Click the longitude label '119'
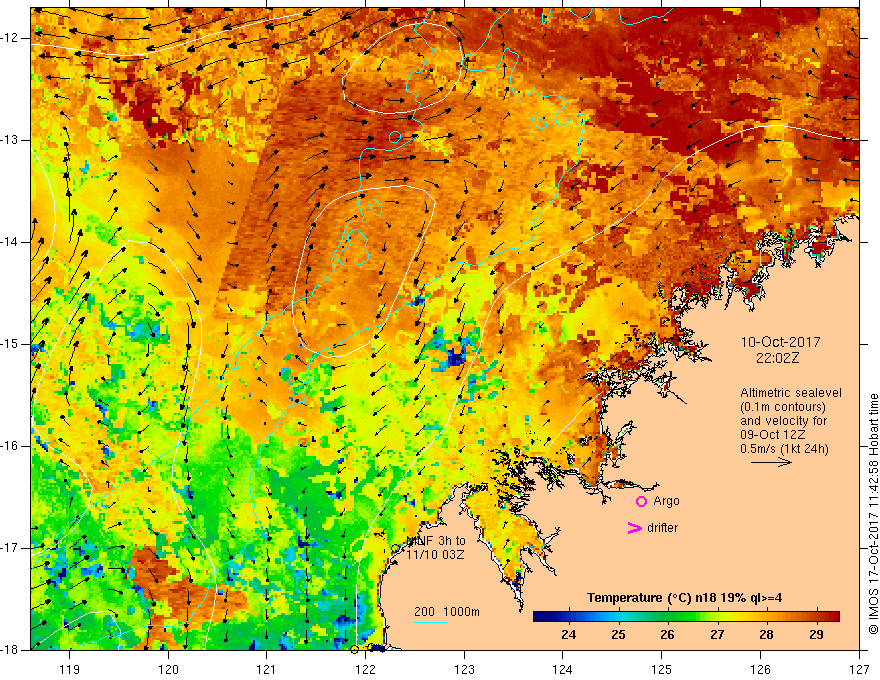Image resolution: width=880 pixels, height=680 pixels. click(x=70, y=669)
